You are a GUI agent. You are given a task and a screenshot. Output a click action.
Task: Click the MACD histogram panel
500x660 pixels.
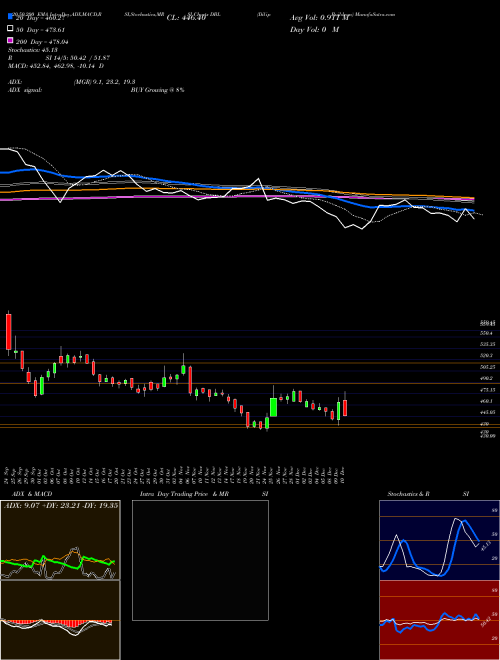click(60, 620)
